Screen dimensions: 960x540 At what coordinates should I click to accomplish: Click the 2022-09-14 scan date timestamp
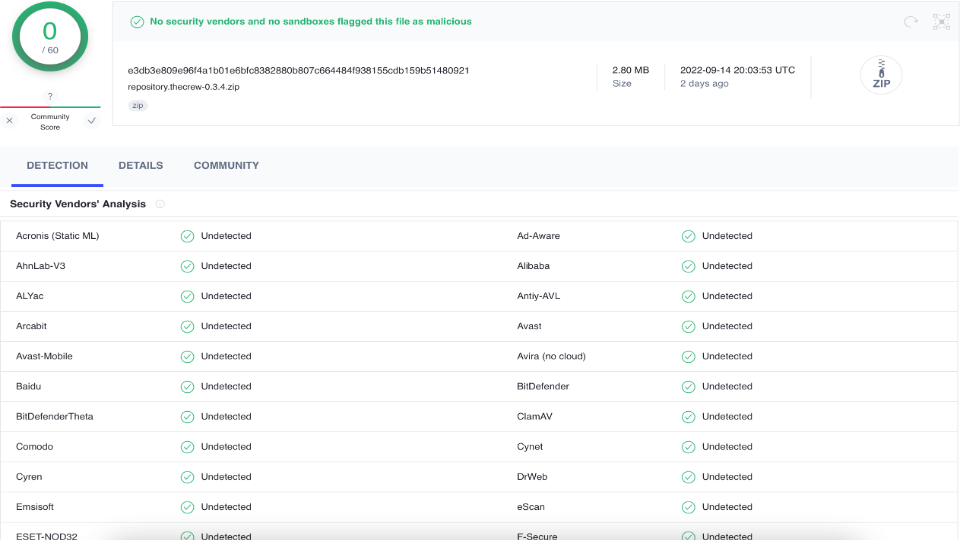[737, 70]
